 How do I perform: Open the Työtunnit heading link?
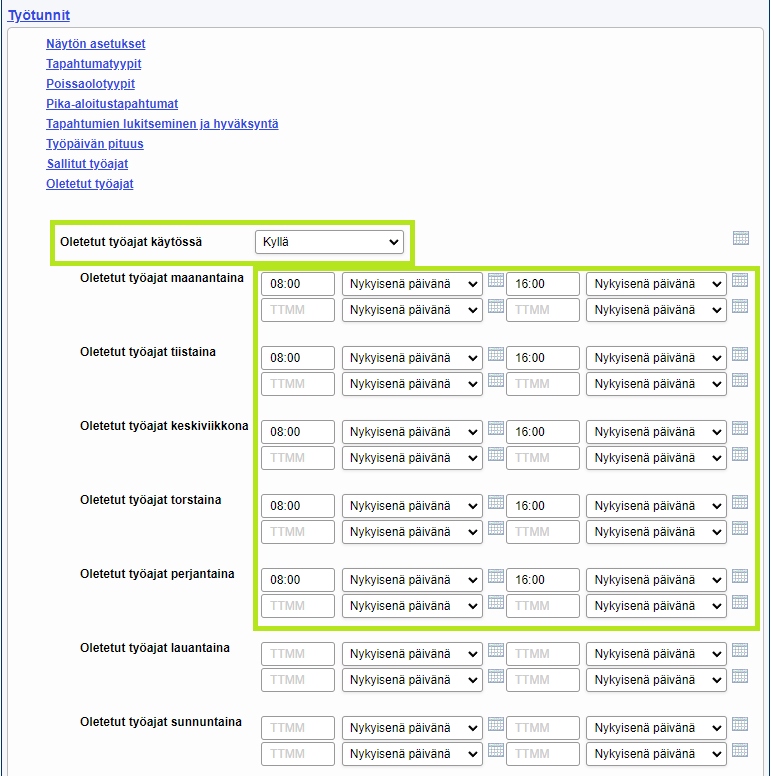click(x=39, y=15)
